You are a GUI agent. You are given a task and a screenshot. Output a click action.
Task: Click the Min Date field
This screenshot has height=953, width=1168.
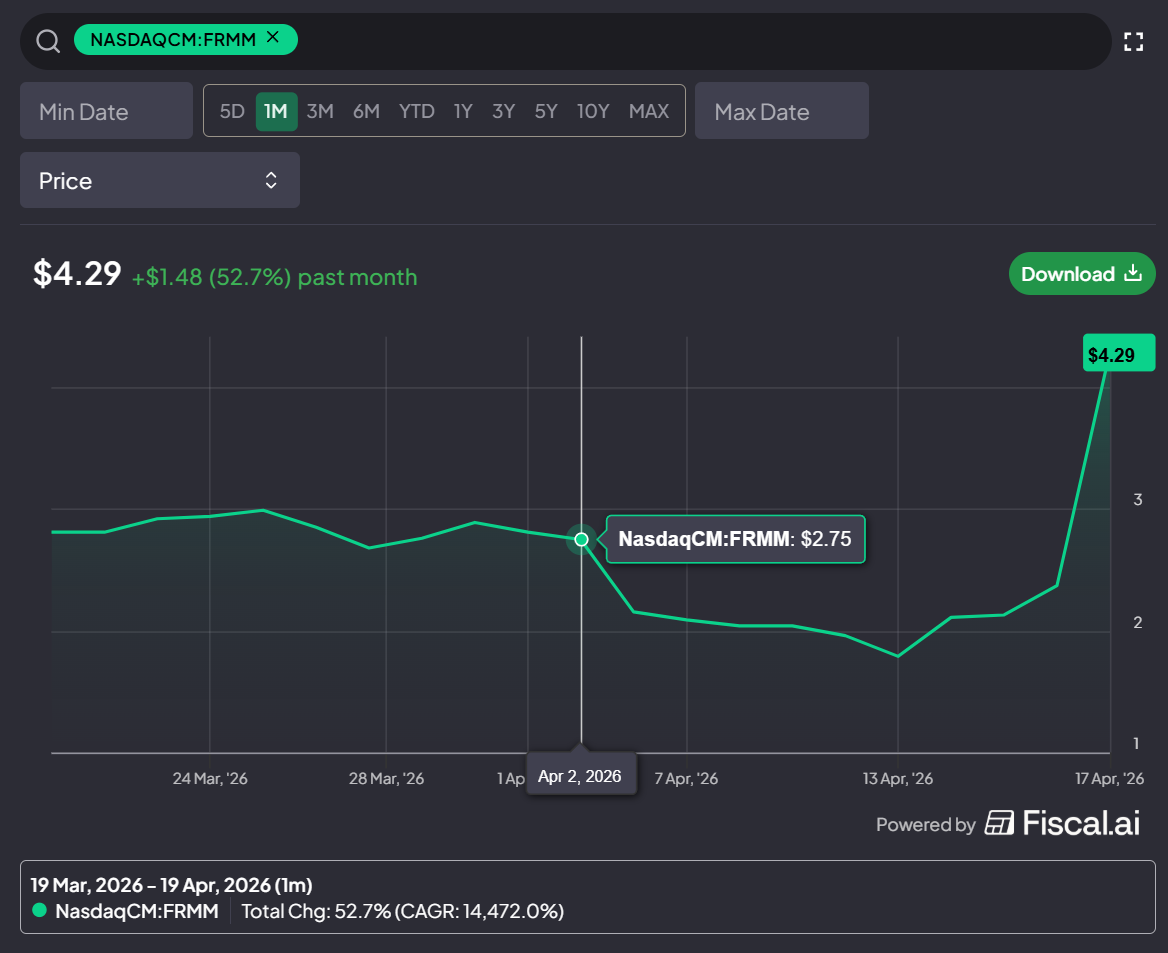pos(107,111)
